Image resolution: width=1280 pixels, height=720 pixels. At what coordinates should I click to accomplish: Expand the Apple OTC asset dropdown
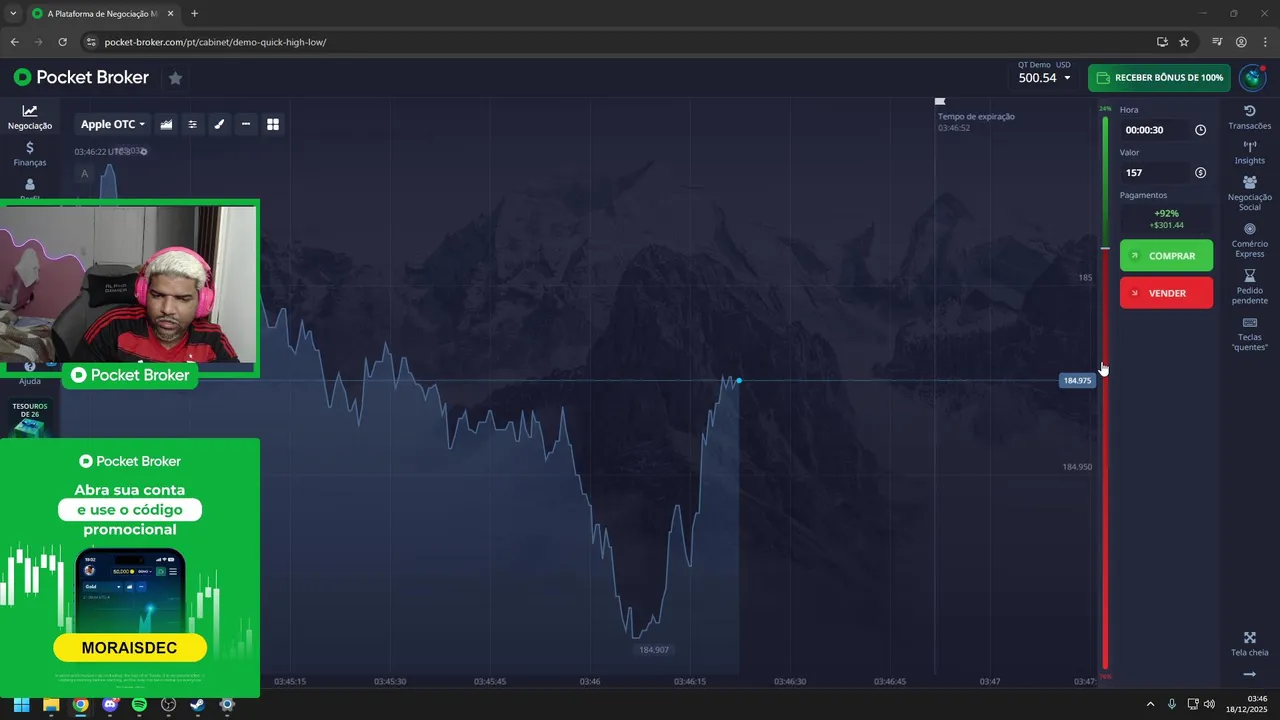pos(113,124)
